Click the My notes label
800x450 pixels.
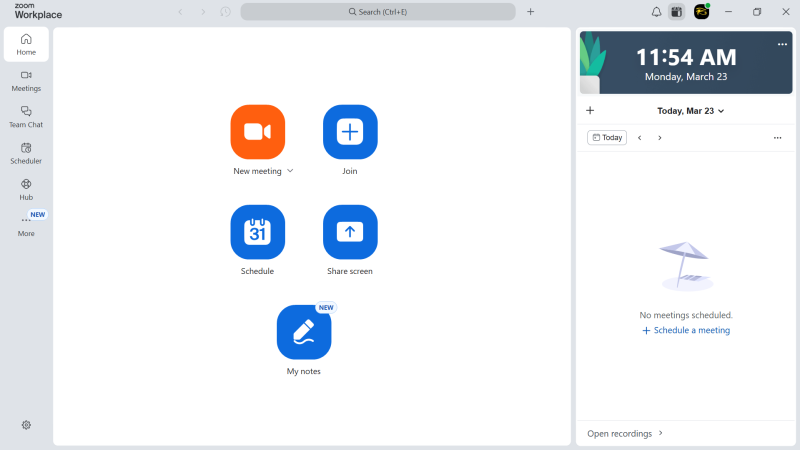(304, 371)
